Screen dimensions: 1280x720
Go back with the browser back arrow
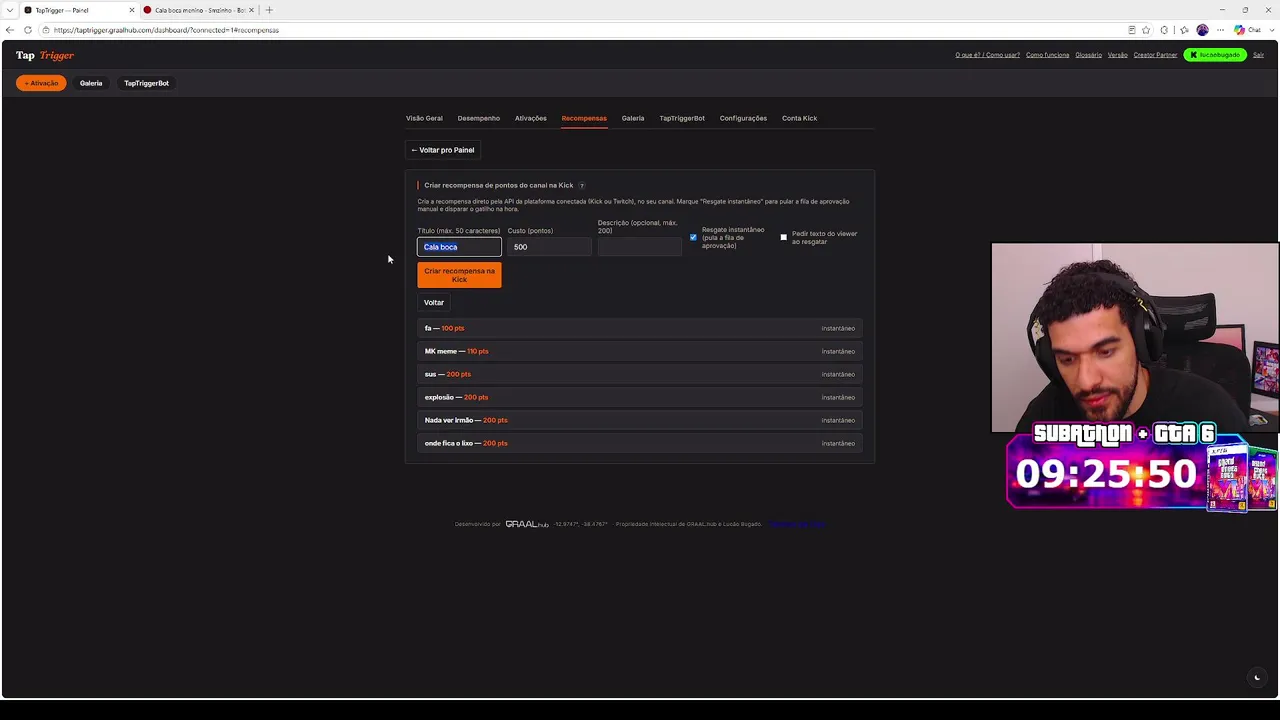[10, 30]
